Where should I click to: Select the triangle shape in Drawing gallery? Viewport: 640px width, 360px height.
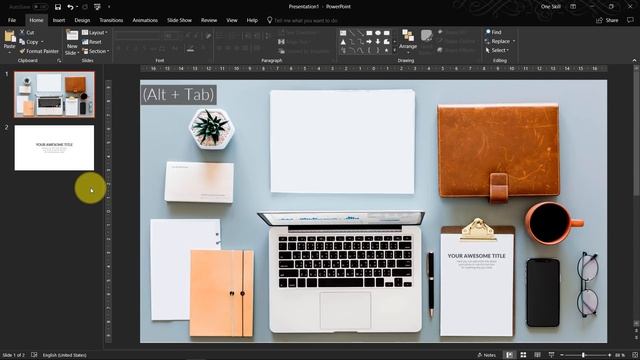343,42
